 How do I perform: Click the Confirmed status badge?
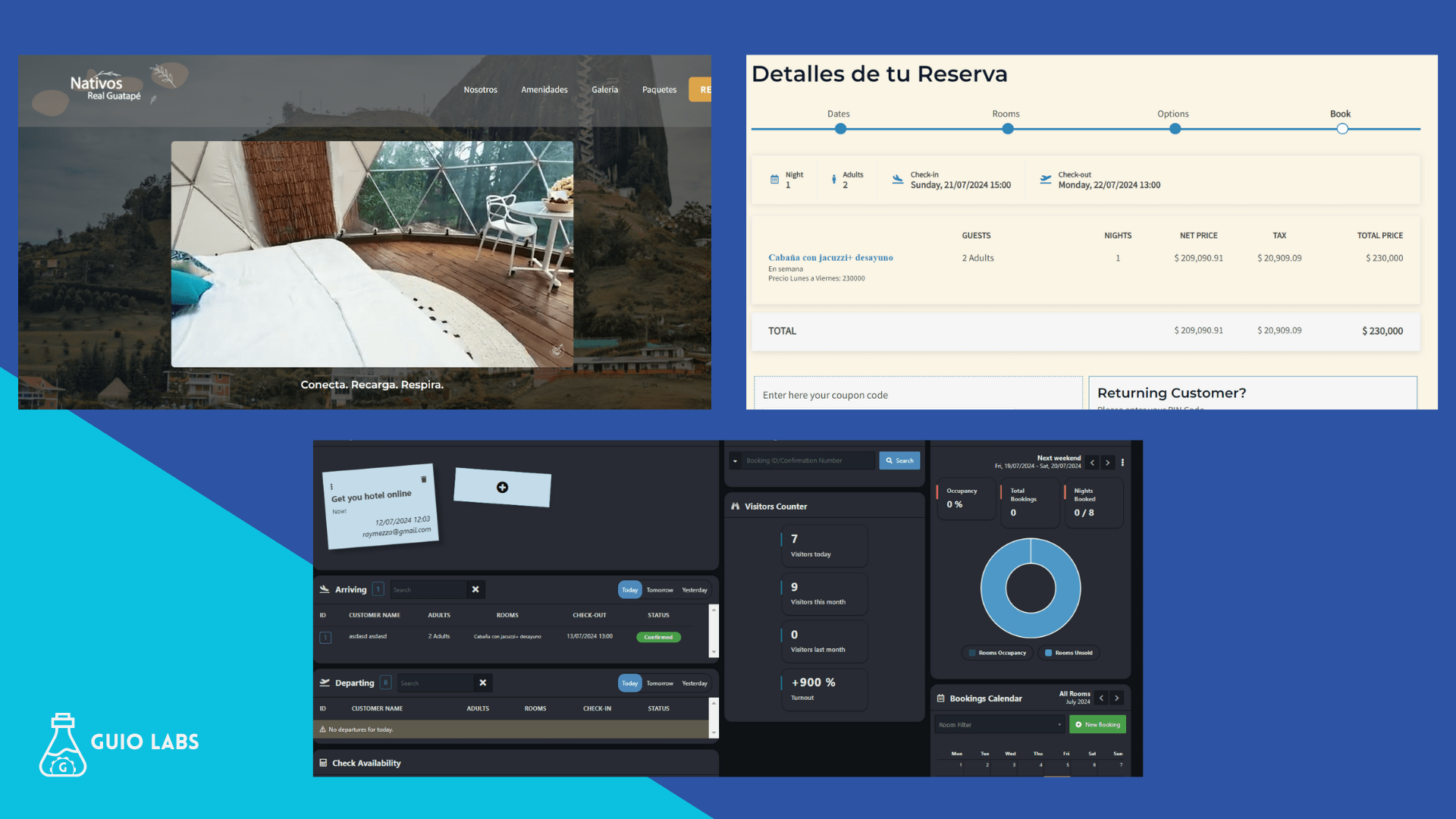click(658, 638)
